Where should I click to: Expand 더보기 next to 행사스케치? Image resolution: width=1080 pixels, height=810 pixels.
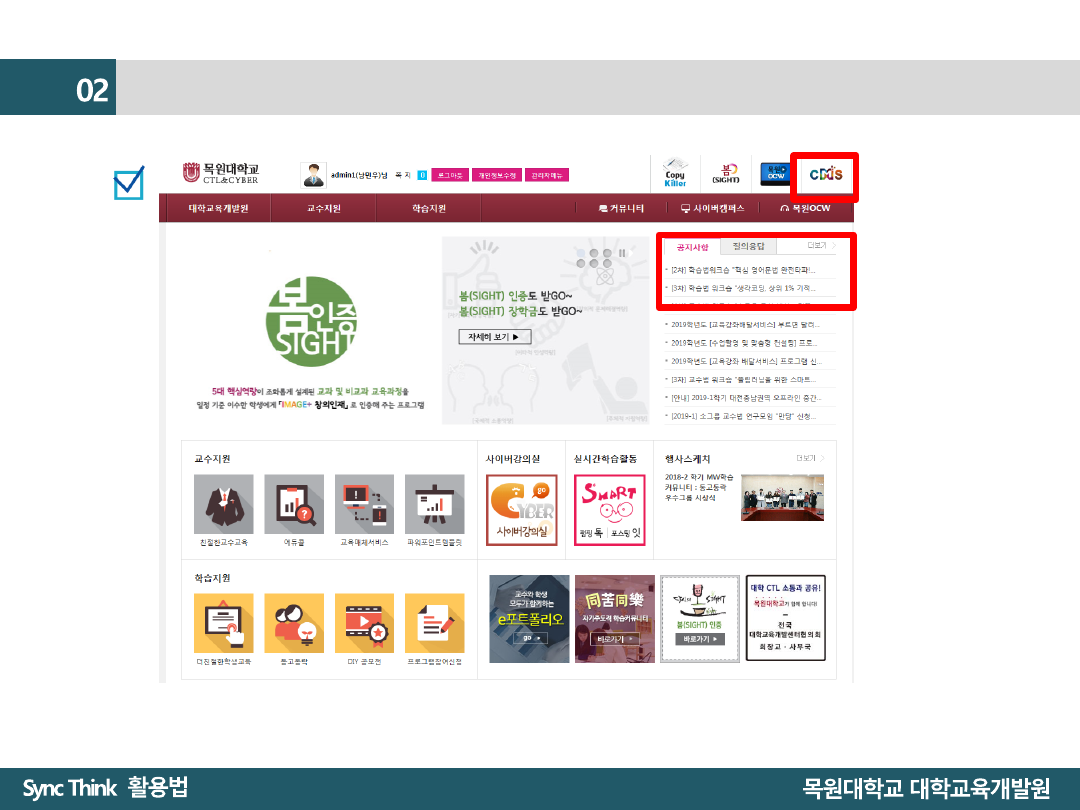pyautogui.click(x=810, y=458)
